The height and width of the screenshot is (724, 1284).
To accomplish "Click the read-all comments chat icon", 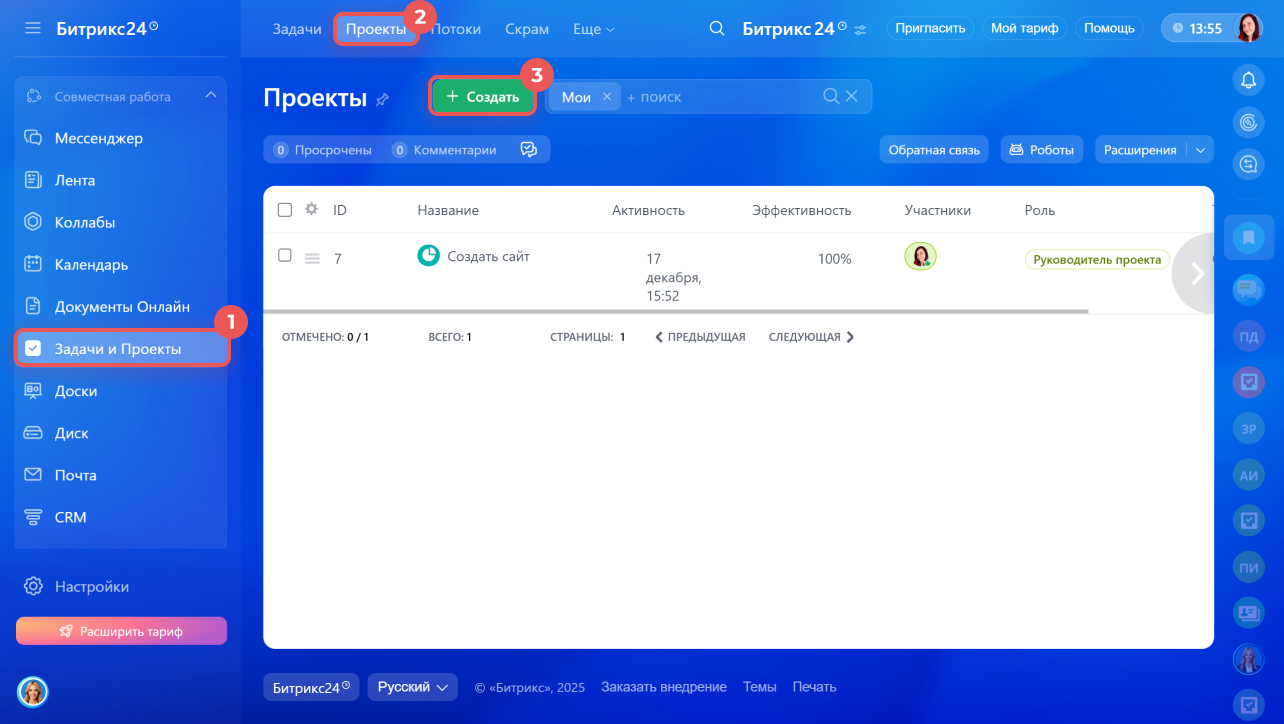I will point(529,150).
